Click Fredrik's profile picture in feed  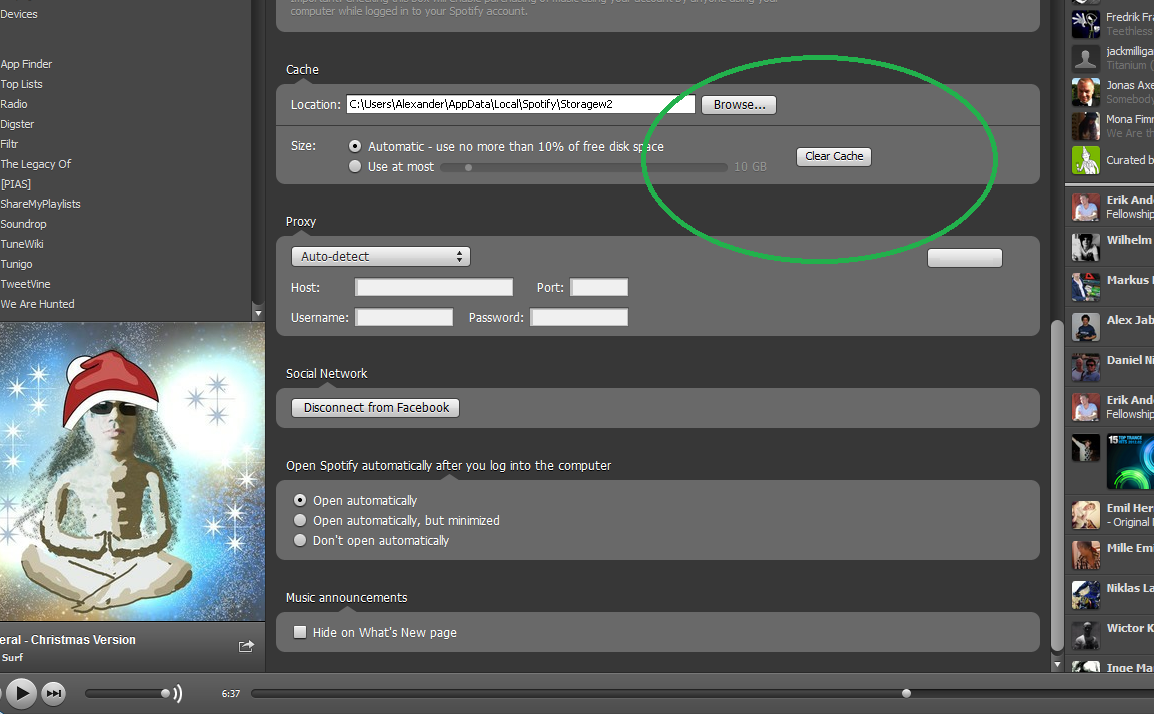pyautogui.click(x=1086, y=21)
